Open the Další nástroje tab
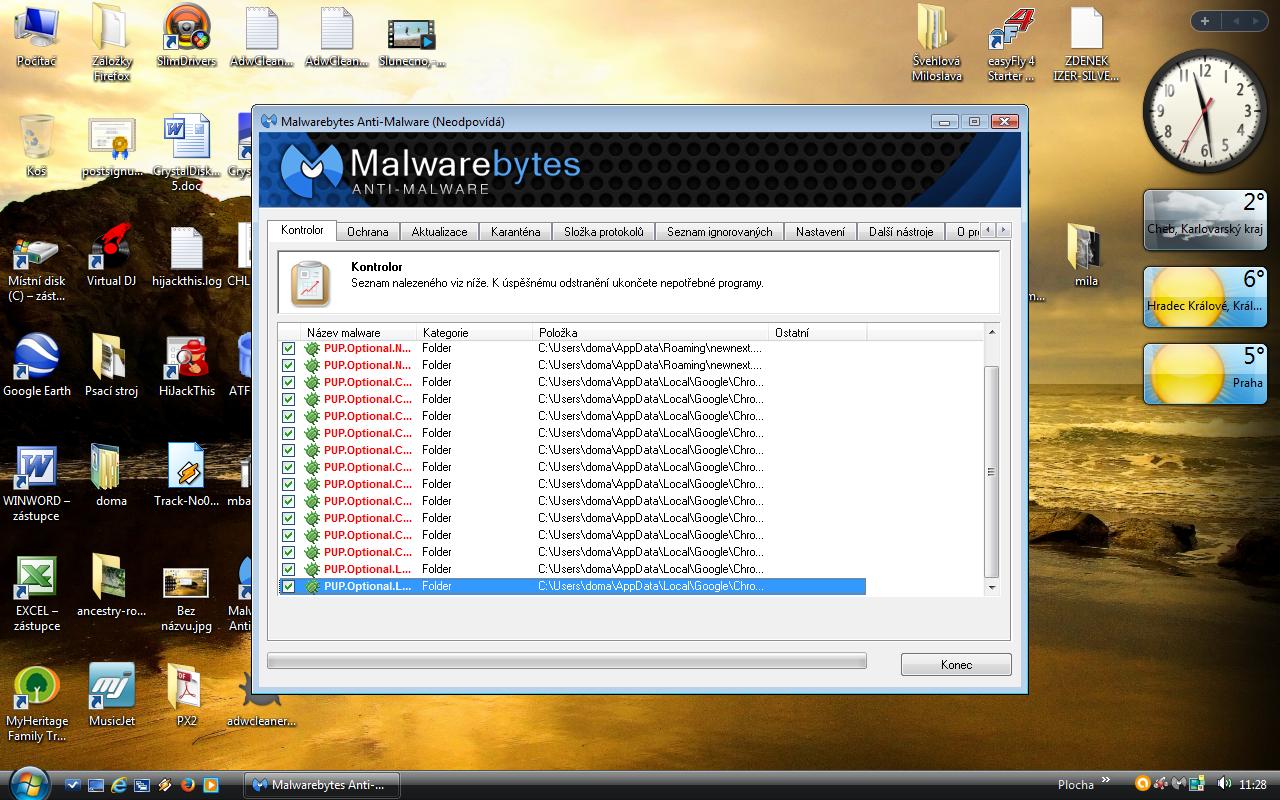1280x800 pixels. (900, 231)
